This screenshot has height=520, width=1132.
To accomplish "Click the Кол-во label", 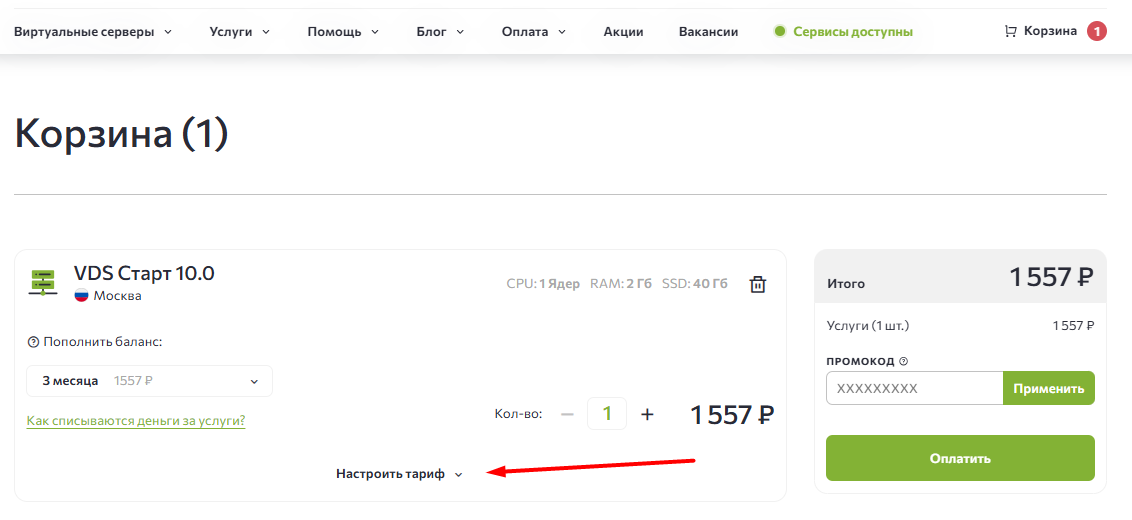I will (518, 415).
